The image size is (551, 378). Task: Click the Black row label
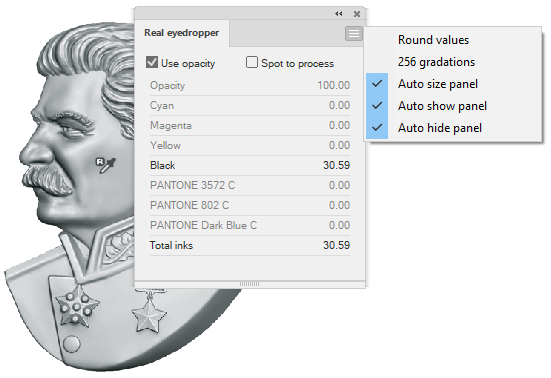click(x=162, y=165)
